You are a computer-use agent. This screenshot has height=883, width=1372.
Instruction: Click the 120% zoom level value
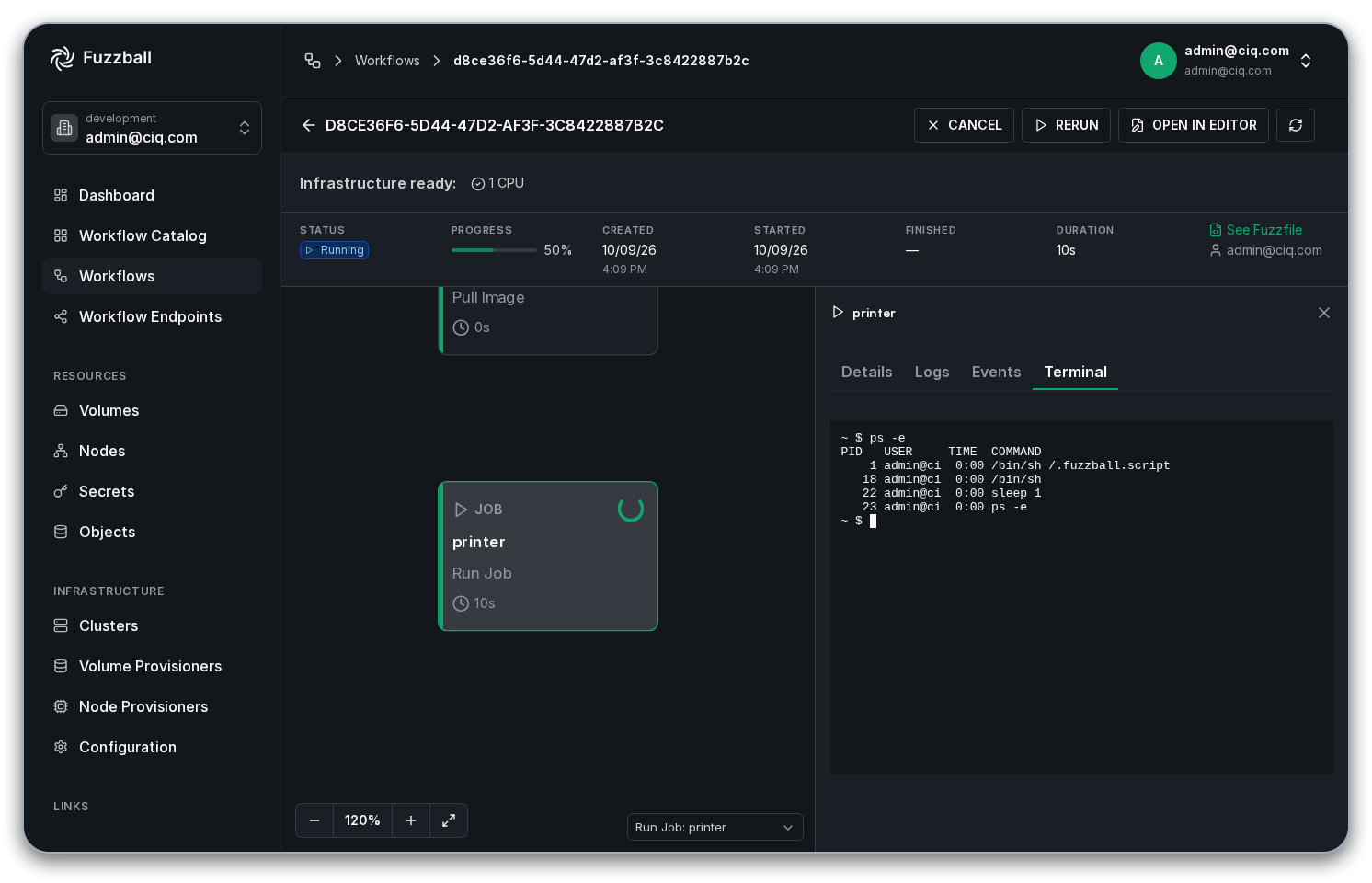pos(362,820)
